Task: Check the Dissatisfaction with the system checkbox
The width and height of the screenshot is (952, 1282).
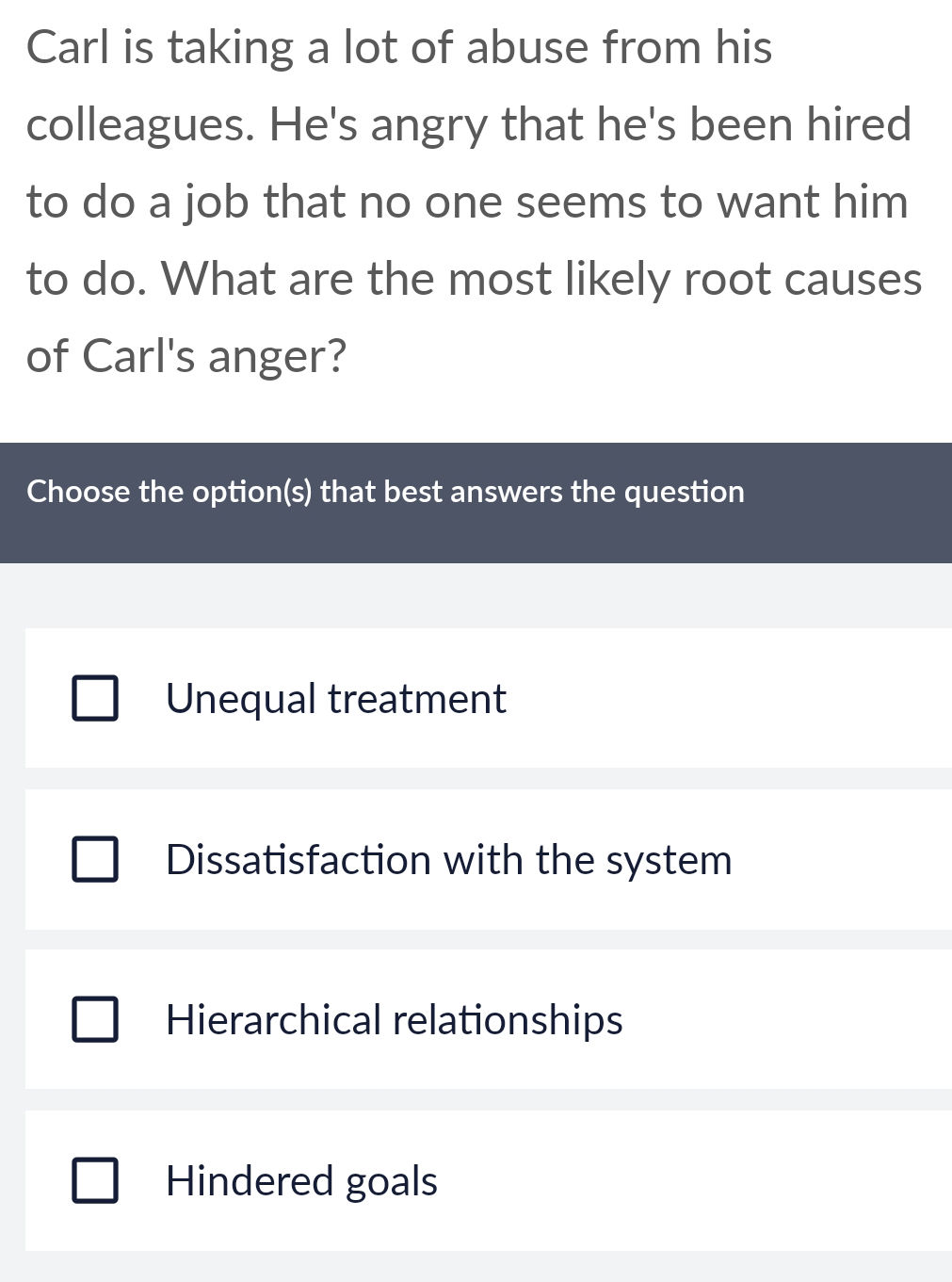Action: point(94,858)
